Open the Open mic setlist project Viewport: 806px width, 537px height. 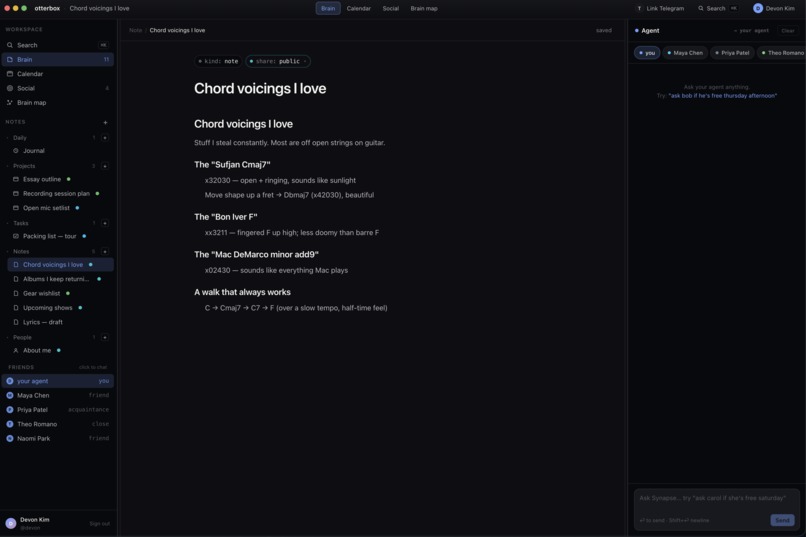61,208
